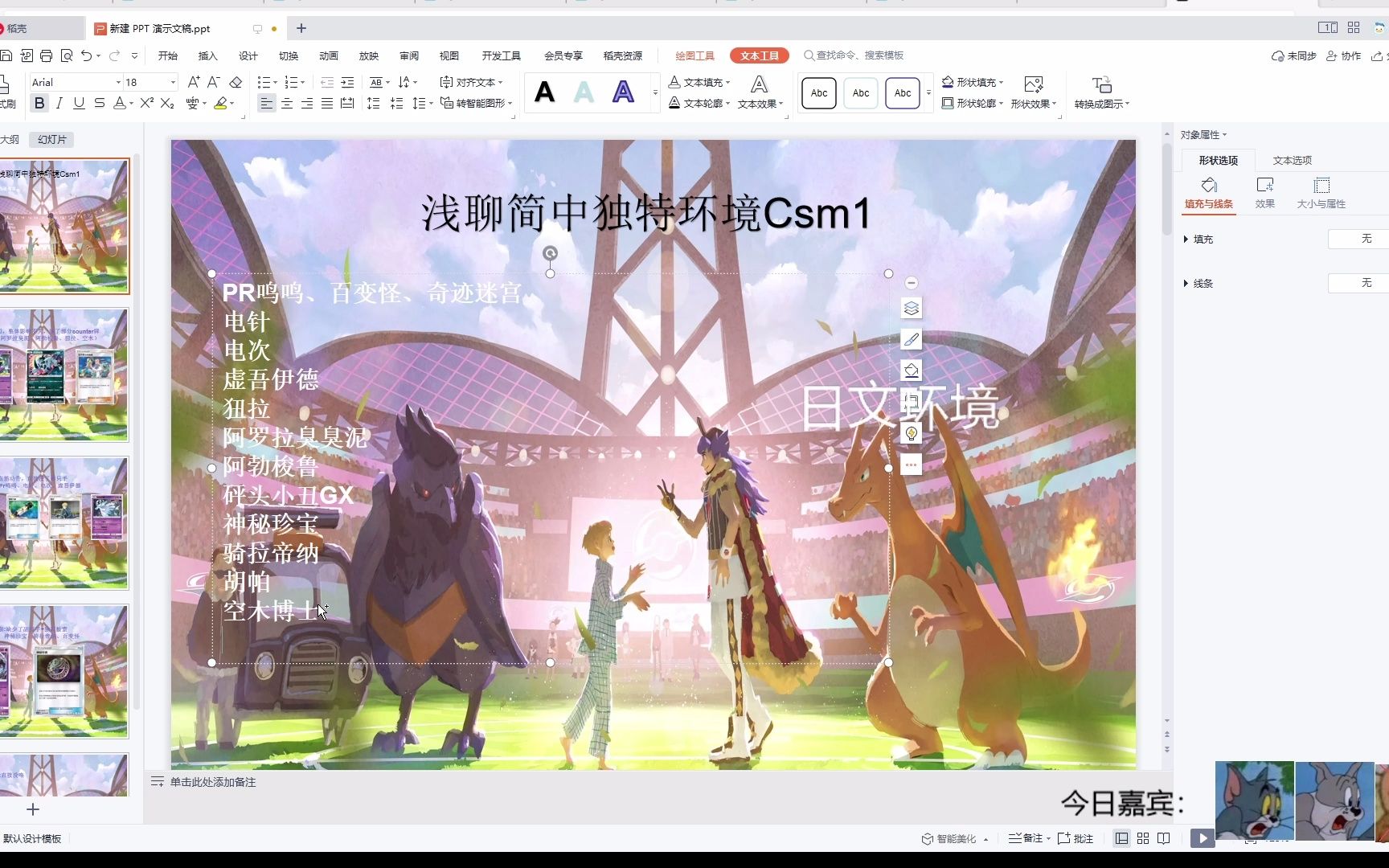
Task: Set left text alignment
Action: (267, 103)
